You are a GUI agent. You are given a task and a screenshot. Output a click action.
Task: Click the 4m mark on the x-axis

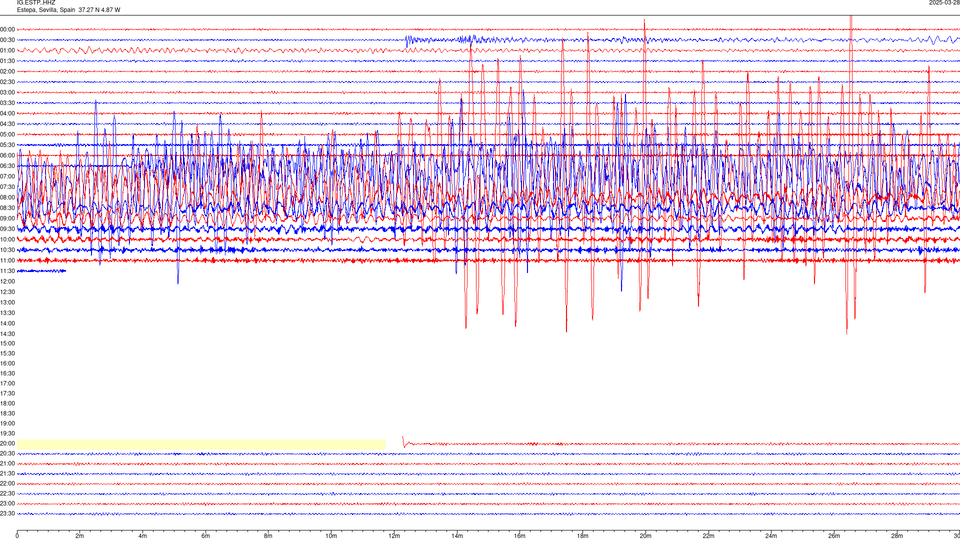pyautogui.click(x=143, y=536)
